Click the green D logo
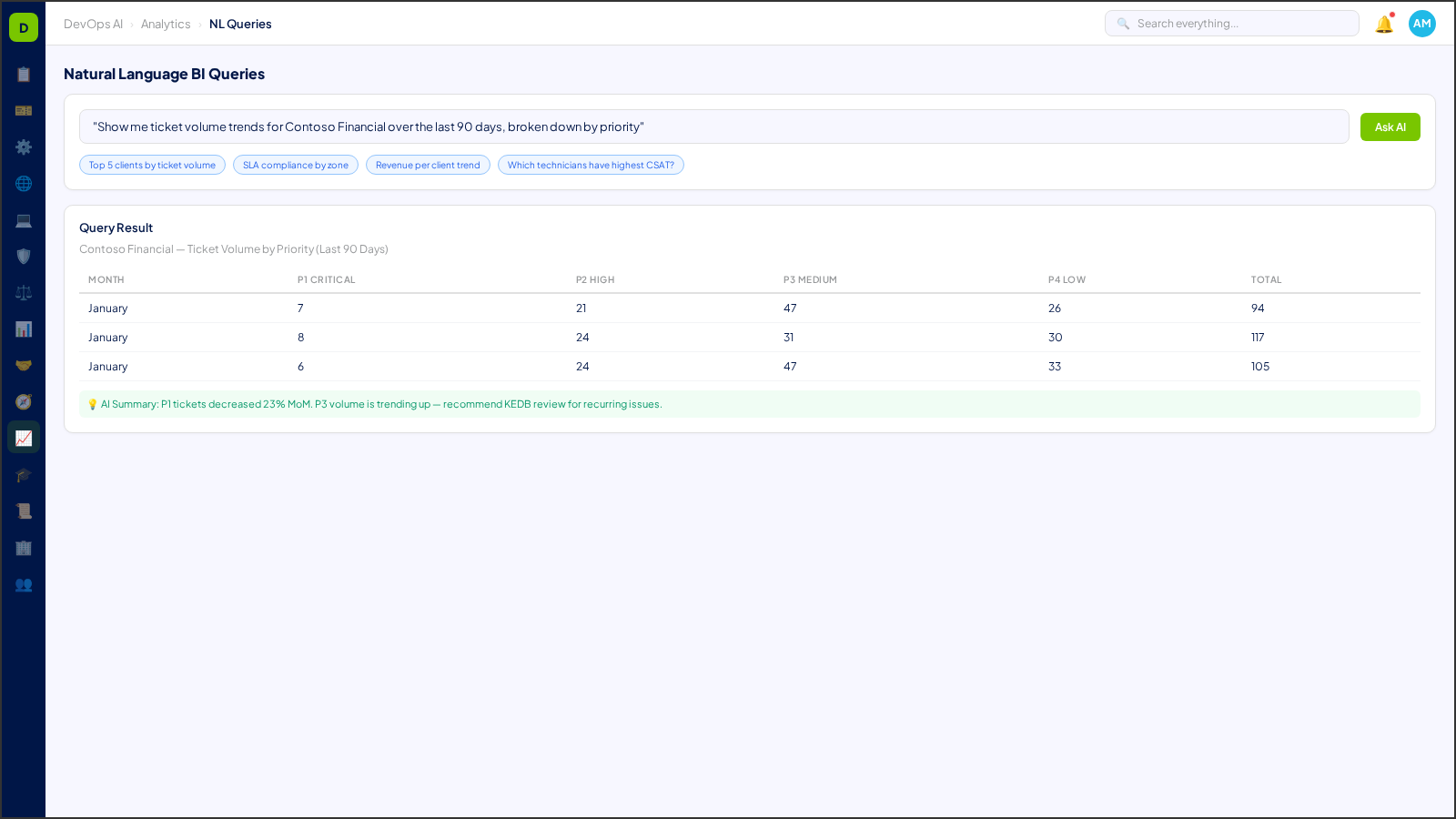Image resolution: width=1456 pixels, height=819 pixels. point(23,26)
